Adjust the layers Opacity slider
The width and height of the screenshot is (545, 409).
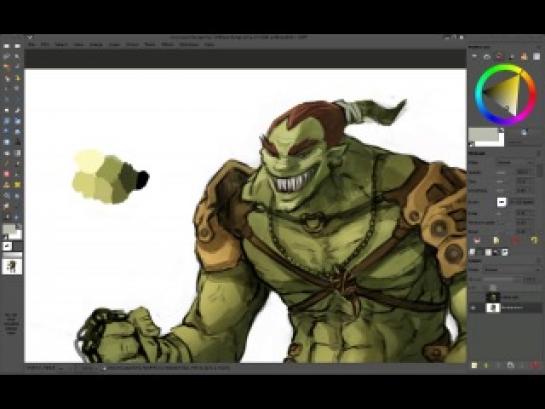(x=503, y=279)
